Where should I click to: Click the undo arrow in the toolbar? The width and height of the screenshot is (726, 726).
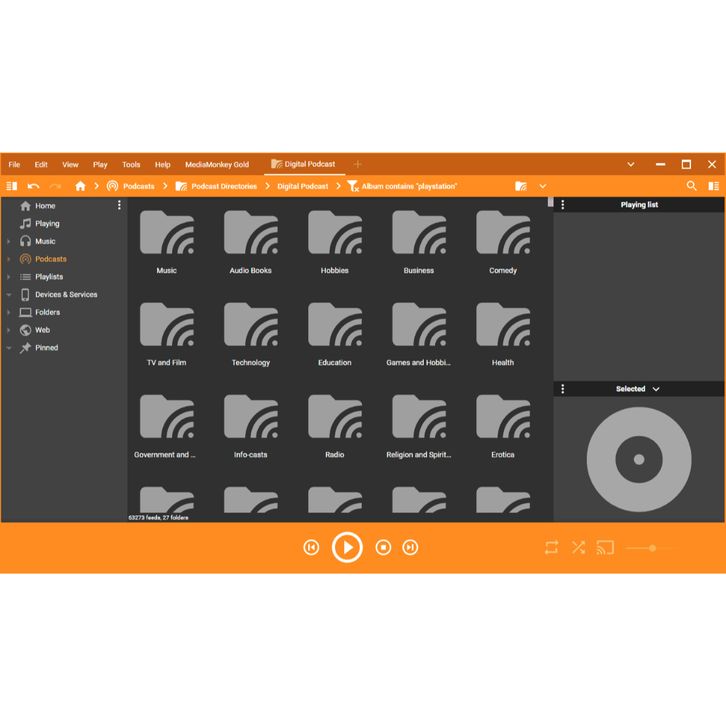coord(33,186)
